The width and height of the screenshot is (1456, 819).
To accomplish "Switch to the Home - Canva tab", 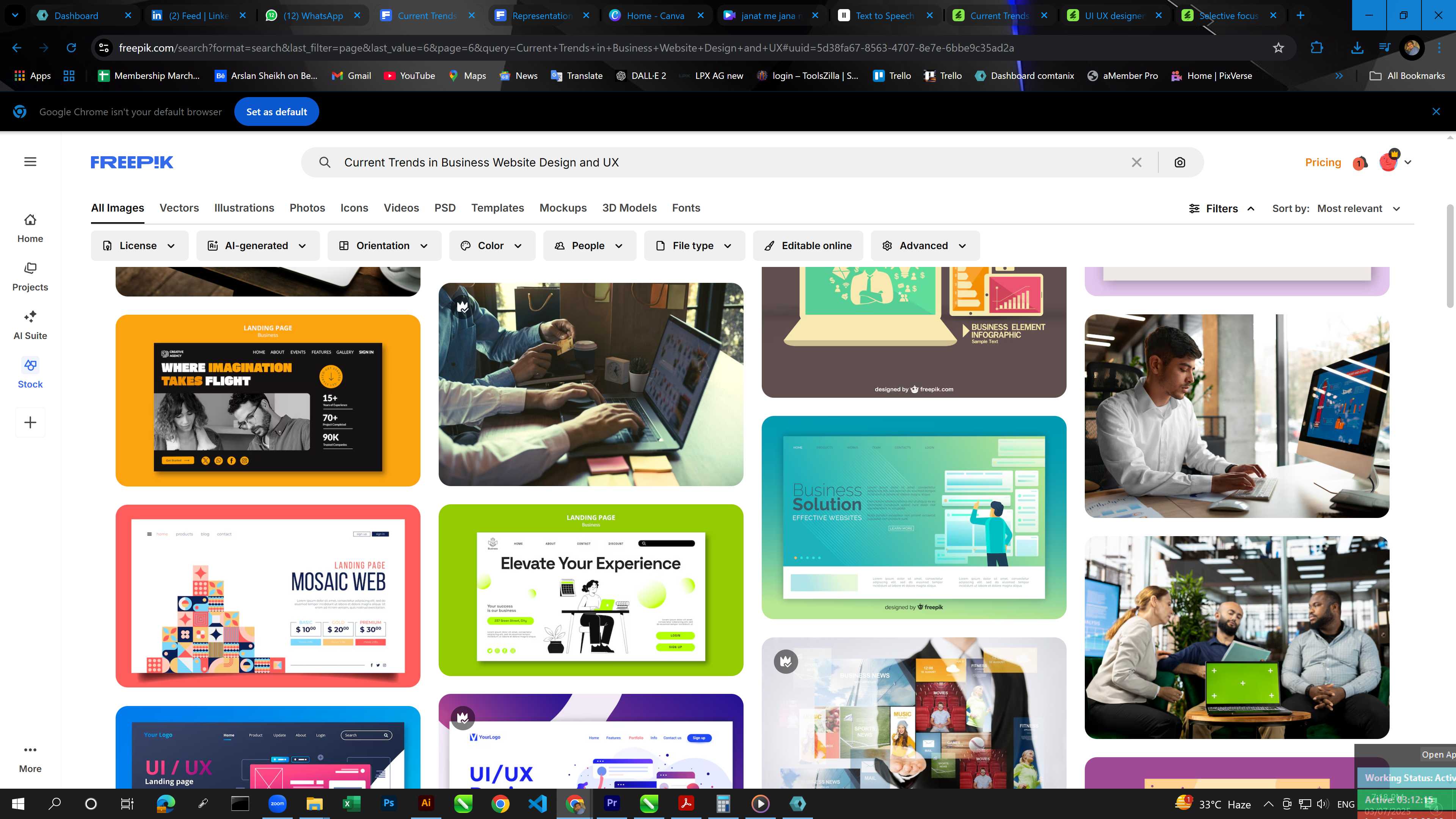I will [x=656, y=15].
